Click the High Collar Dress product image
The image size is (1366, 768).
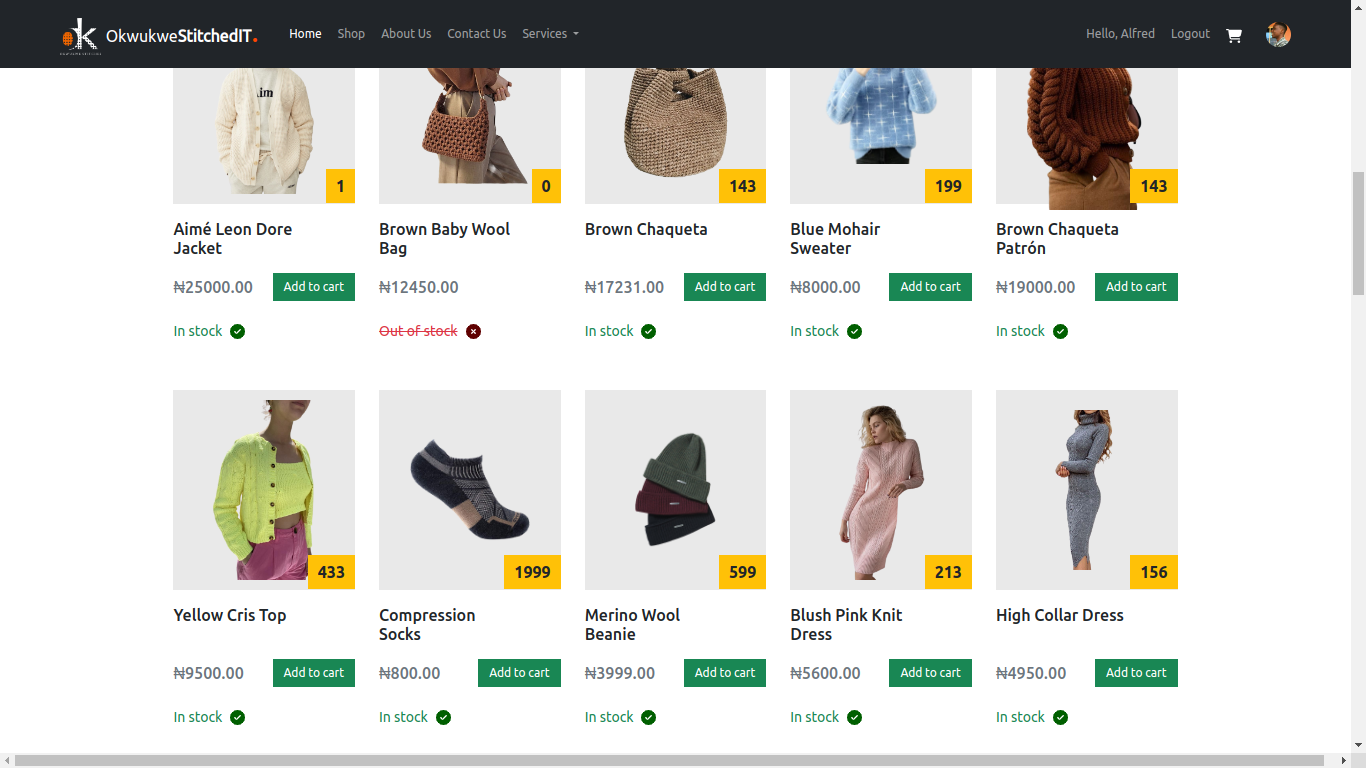[1087, 490]
